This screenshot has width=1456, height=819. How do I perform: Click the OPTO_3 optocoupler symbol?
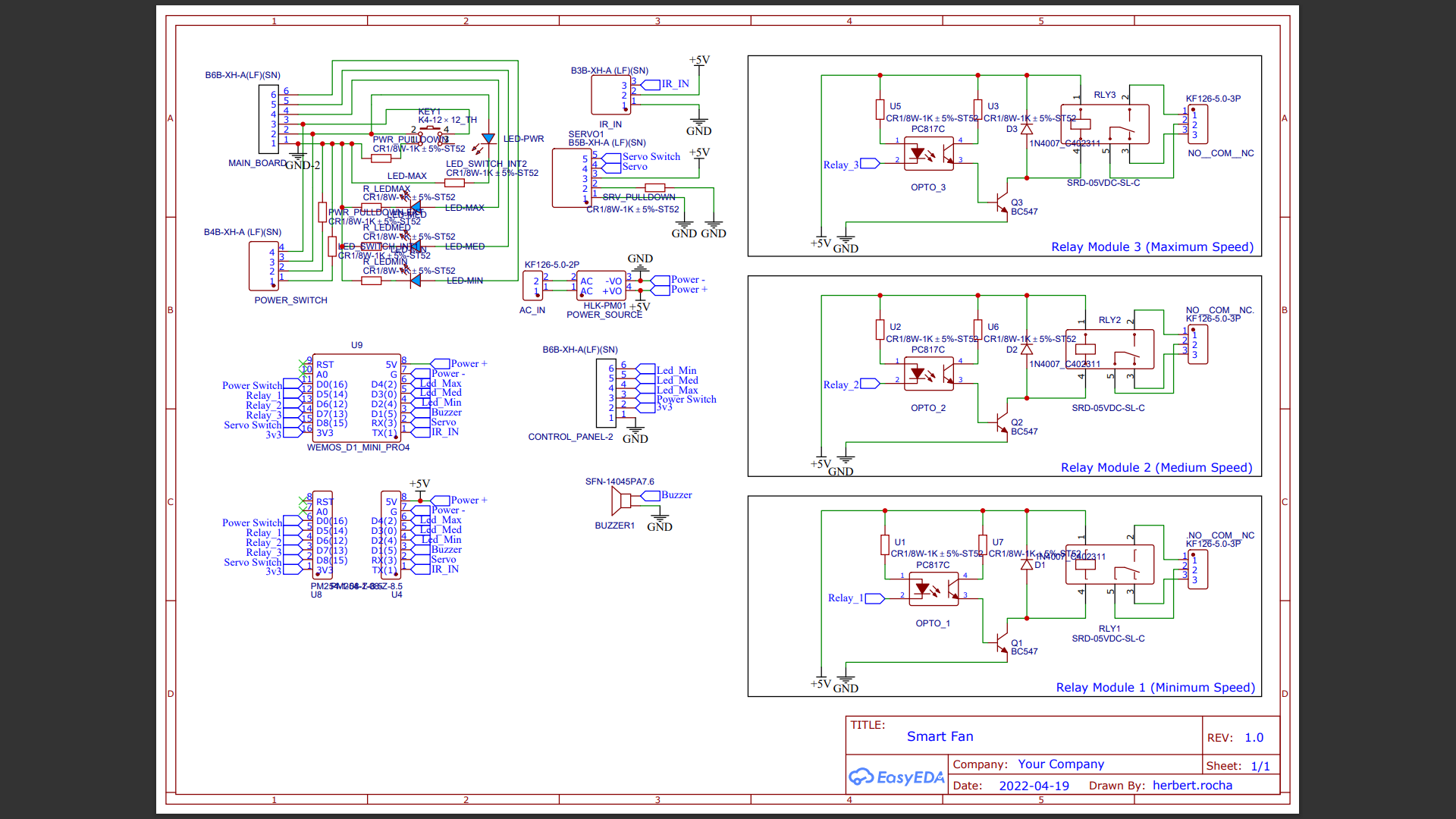pyautogui.click(x=928, y=154)
